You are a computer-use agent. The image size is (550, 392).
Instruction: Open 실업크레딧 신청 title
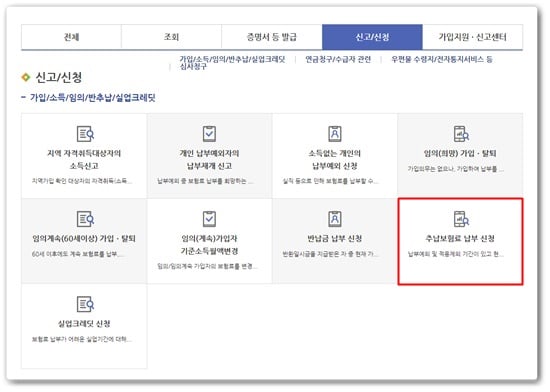[84, 324]
